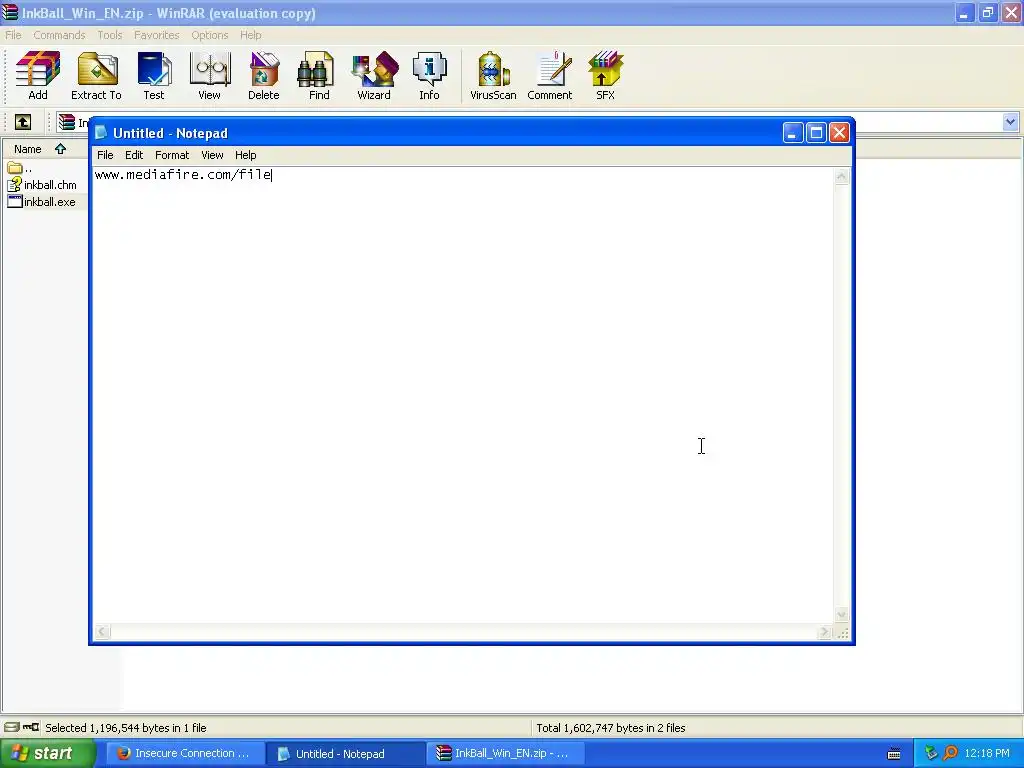Click the drive icon in WinRAR status bar

[12, 727]
